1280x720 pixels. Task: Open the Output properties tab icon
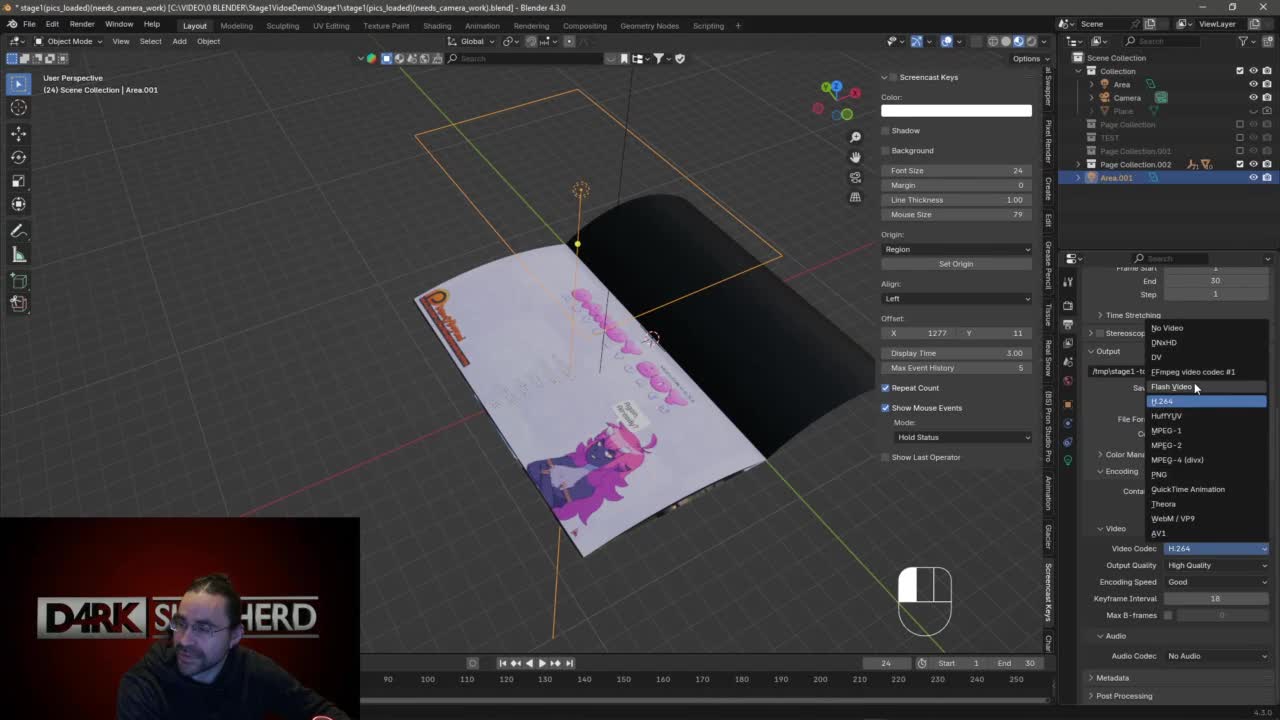[x=1068, y=325]
